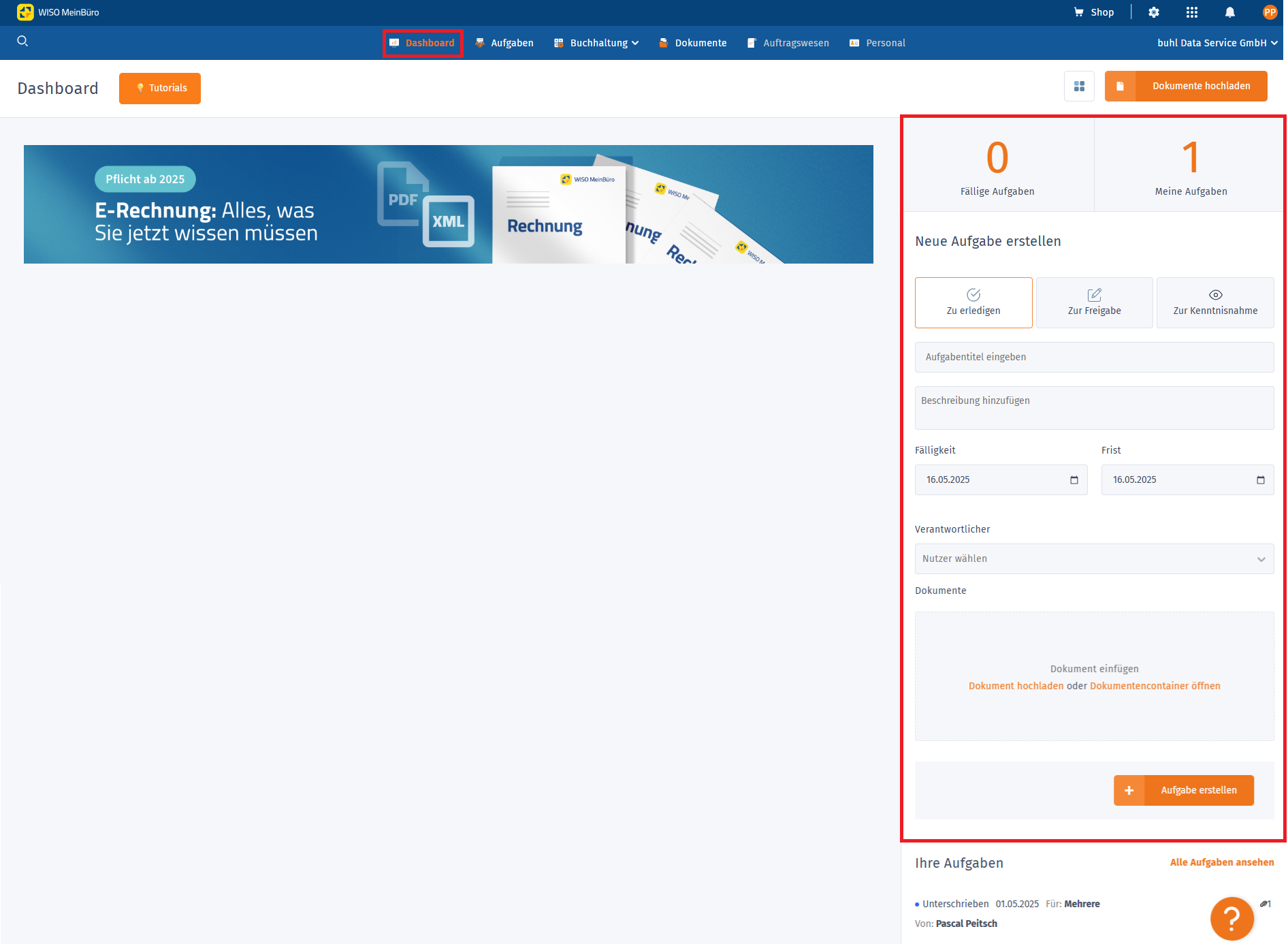The width and height of the screenshot is (1288, 944).
Task: Click Dokumente hochladen button
Action: point(1186,86)
